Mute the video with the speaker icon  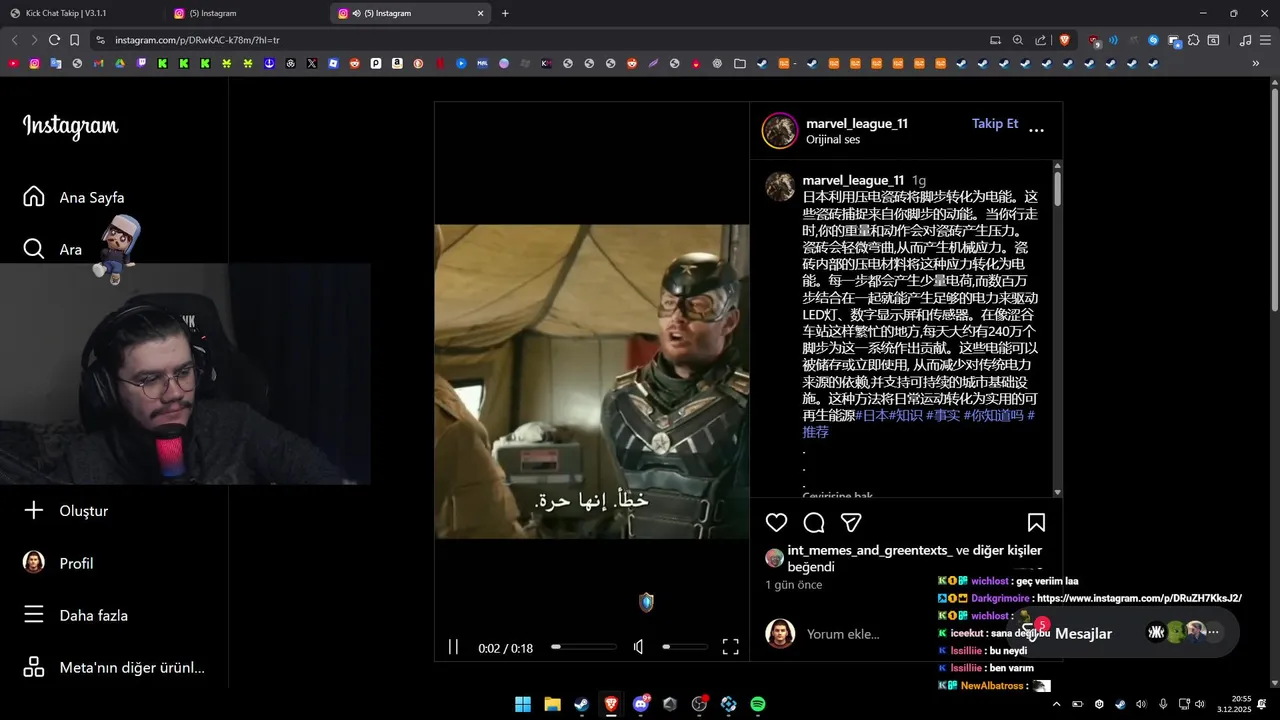click(638, 647)
